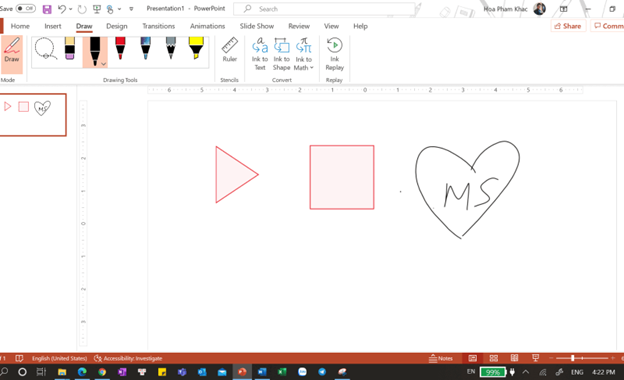Select the yellow highlighter
Screen dimensions: 624x380
196,48
